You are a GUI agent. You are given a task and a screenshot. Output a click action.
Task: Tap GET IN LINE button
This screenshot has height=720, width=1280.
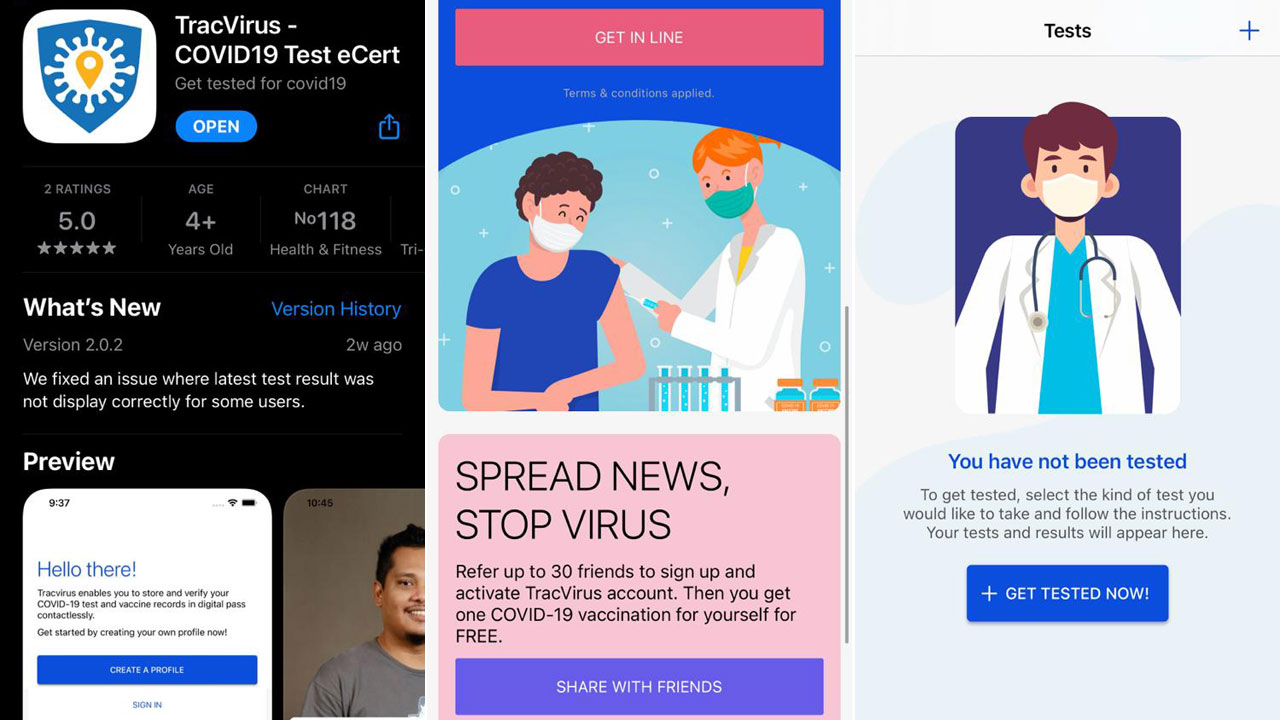point(639,37)
